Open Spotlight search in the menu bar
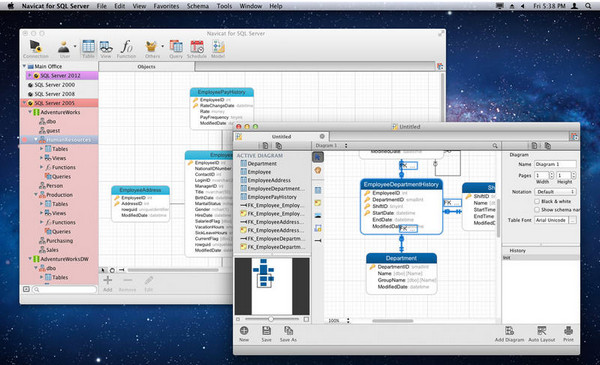The image size is (600, 365). point(588,6)
